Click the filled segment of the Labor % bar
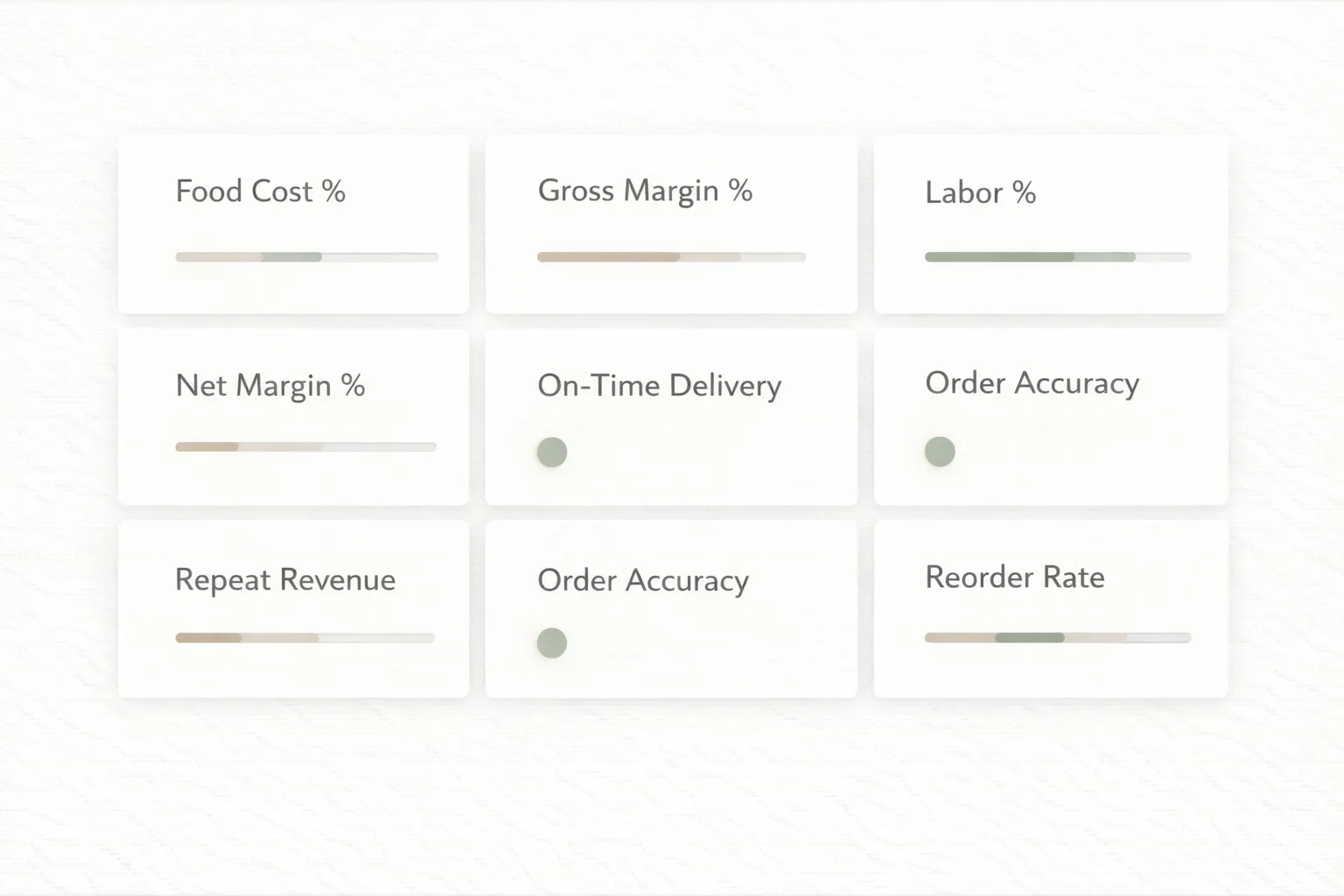Image resolution: width=1344 pixels, height=896 pixels. click(997, 256)
